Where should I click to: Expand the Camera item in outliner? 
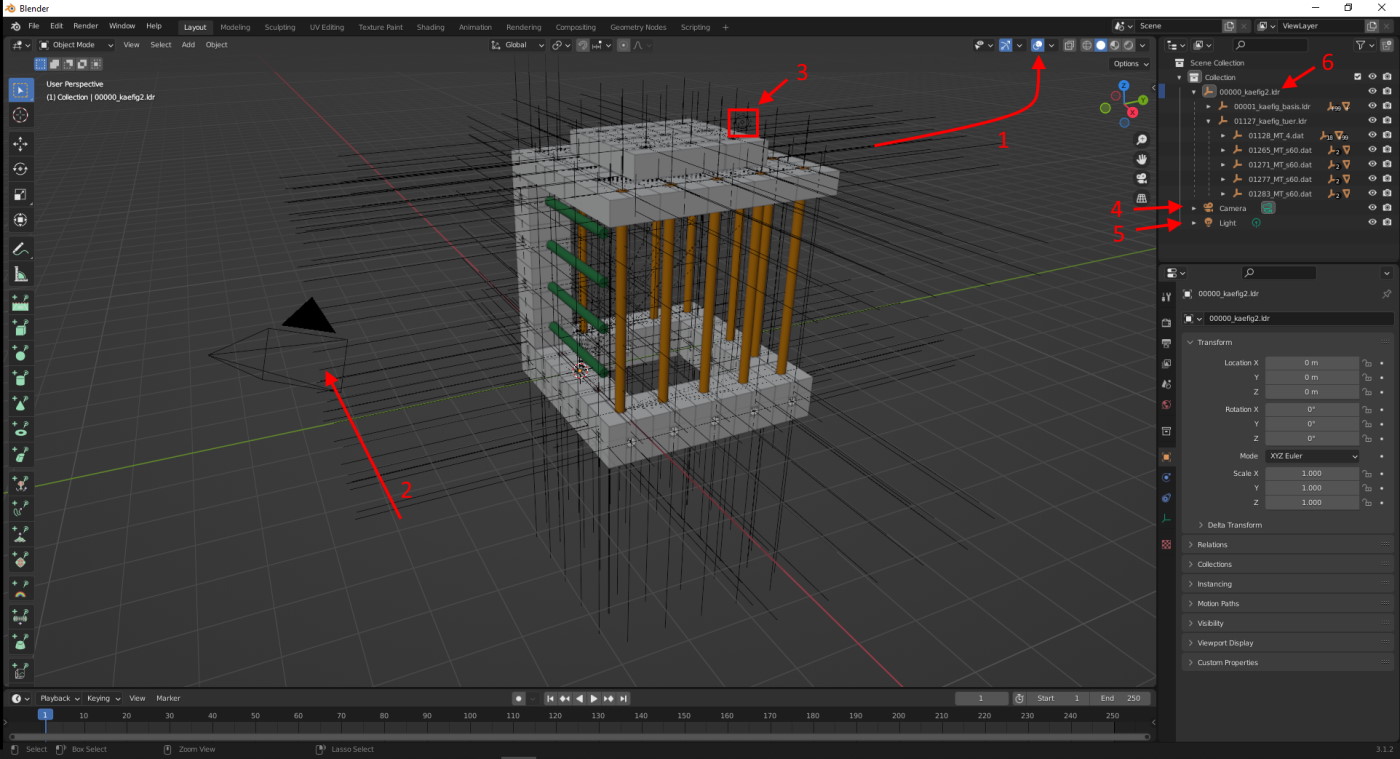1194,208
